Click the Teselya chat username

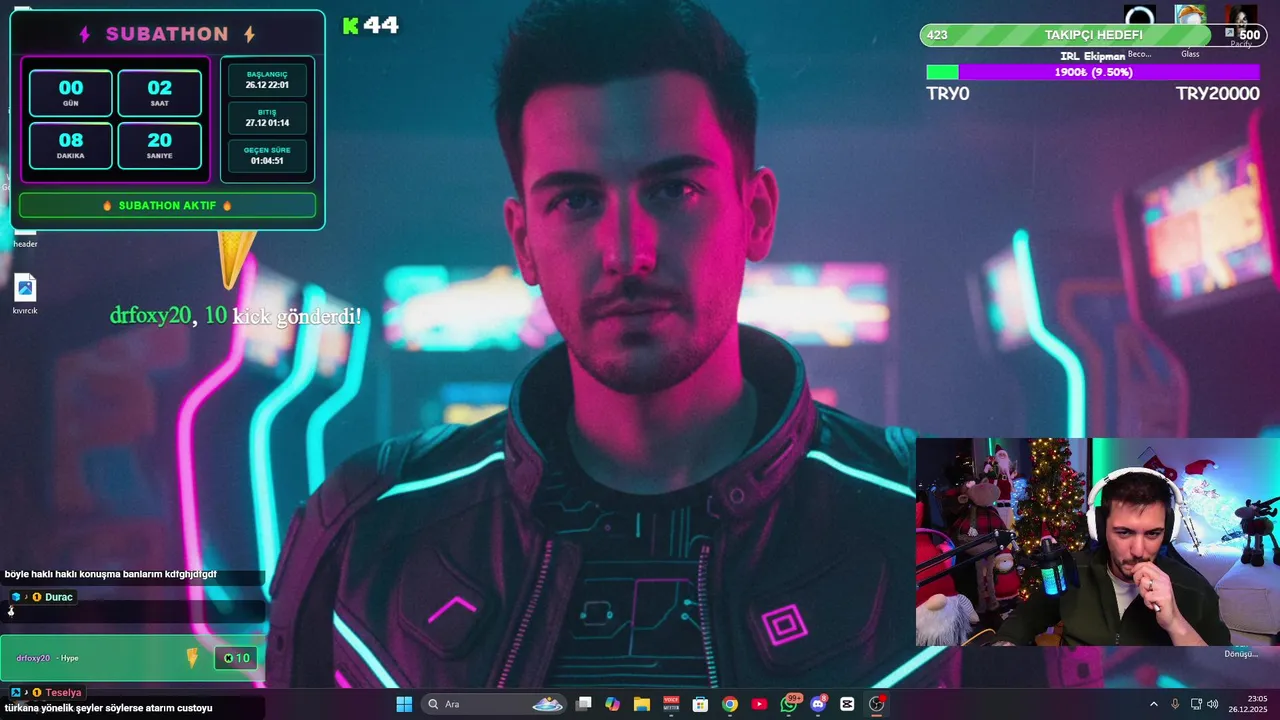pos(63,692)
